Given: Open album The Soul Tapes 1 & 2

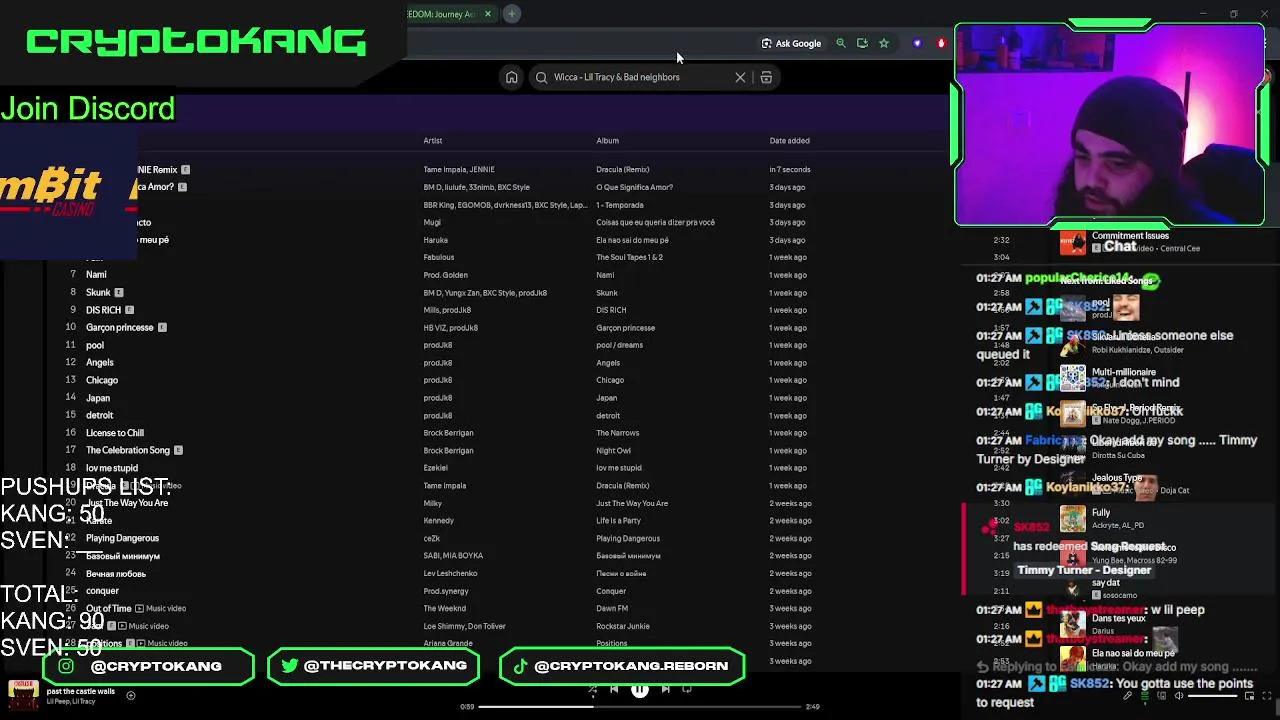Looking at the screenshot, I should [x=629, y=257].
